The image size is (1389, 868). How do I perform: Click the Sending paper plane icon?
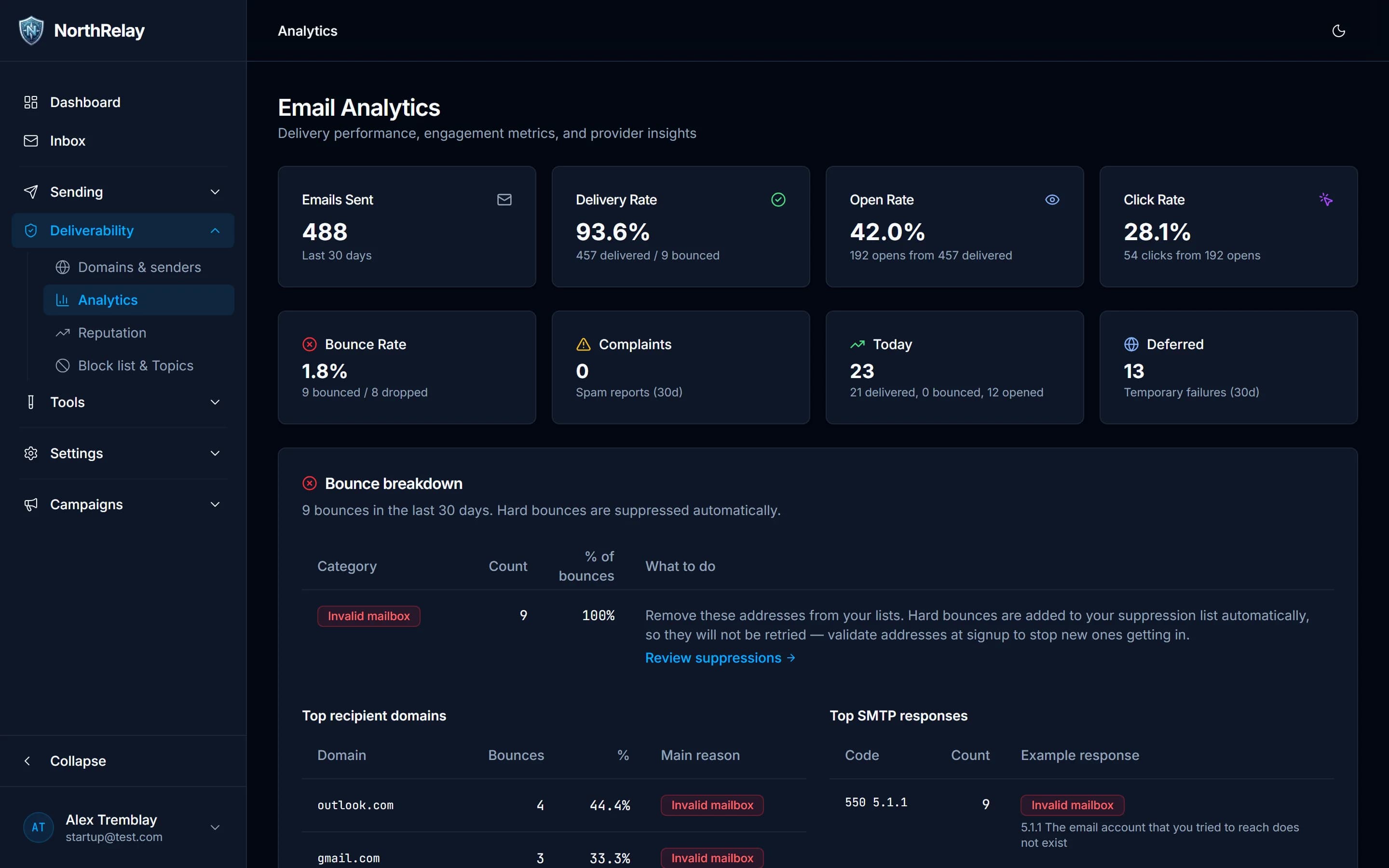pos(31,192)
